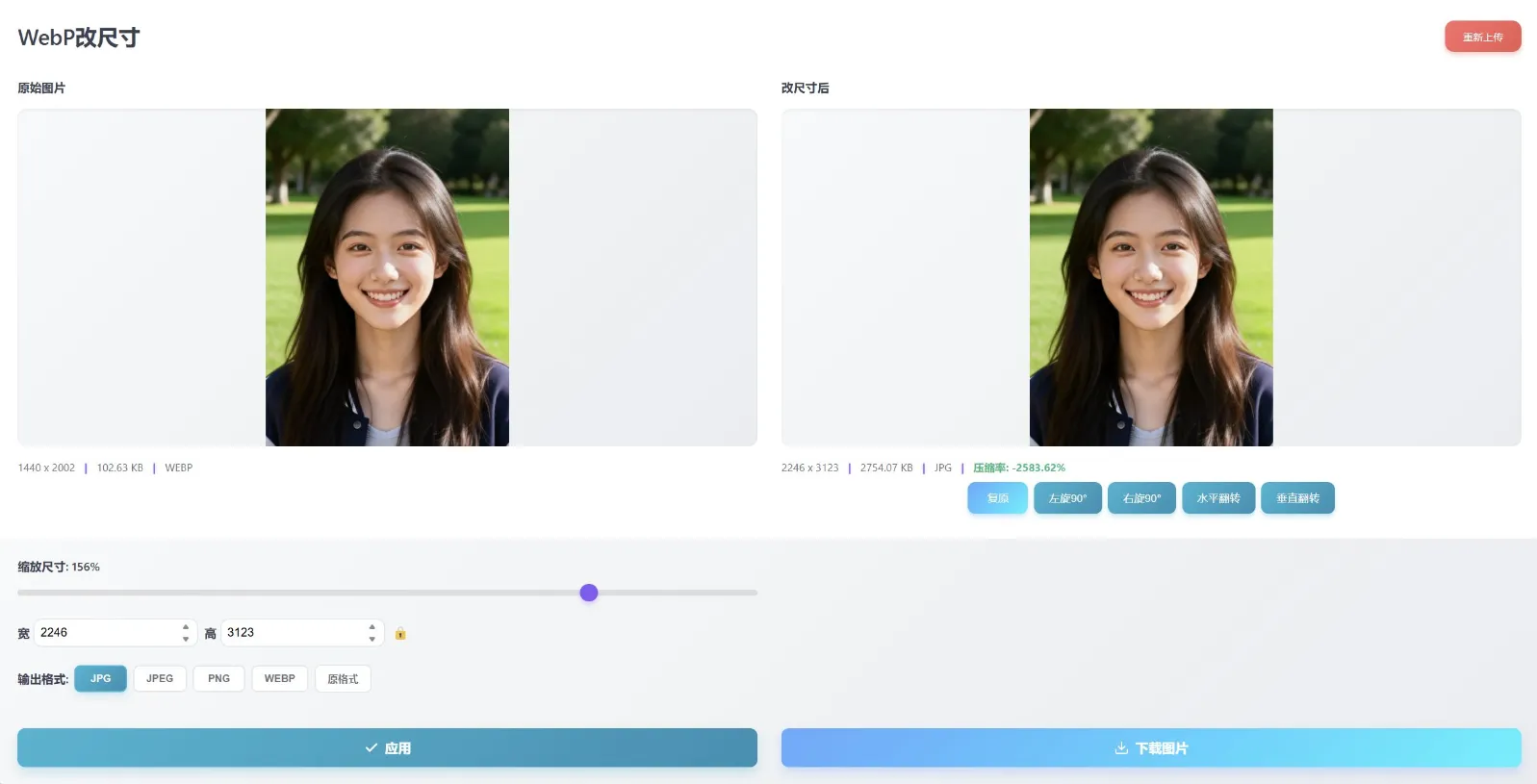This screenshot has height=784, width=1537.
Task: Rotate image right with 右旋90° button
Action: [1141, 498]
